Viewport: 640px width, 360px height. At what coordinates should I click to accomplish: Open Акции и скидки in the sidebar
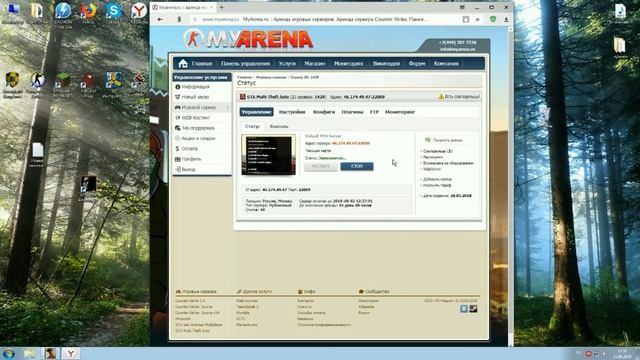[198, 138]
